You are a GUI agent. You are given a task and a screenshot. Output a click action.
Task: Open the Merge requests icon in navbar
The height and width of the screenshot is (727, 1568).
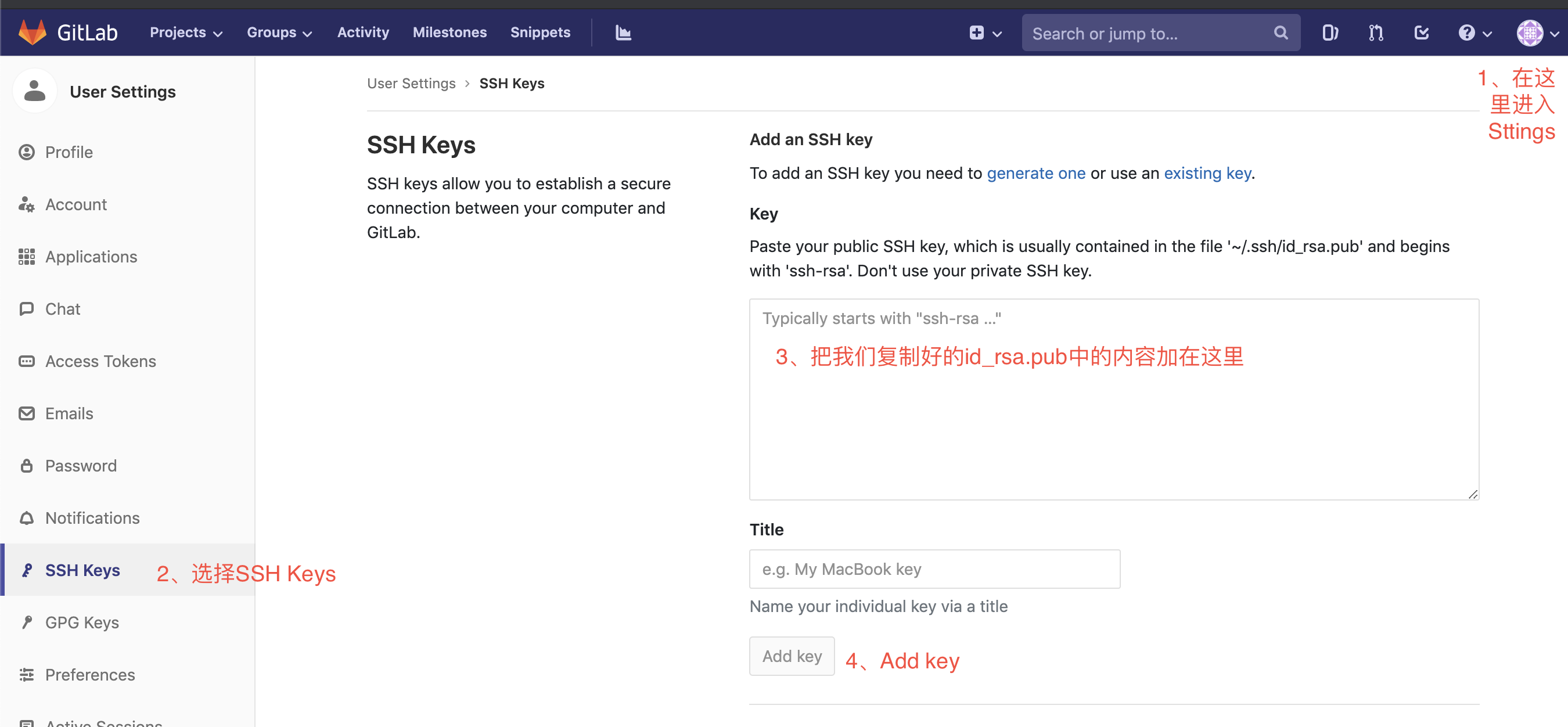[1376, 33]
